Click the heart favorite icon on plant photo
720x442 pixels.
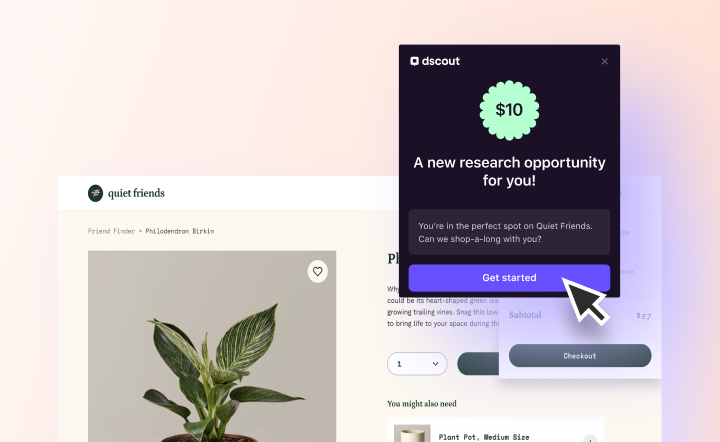point(317,271)
